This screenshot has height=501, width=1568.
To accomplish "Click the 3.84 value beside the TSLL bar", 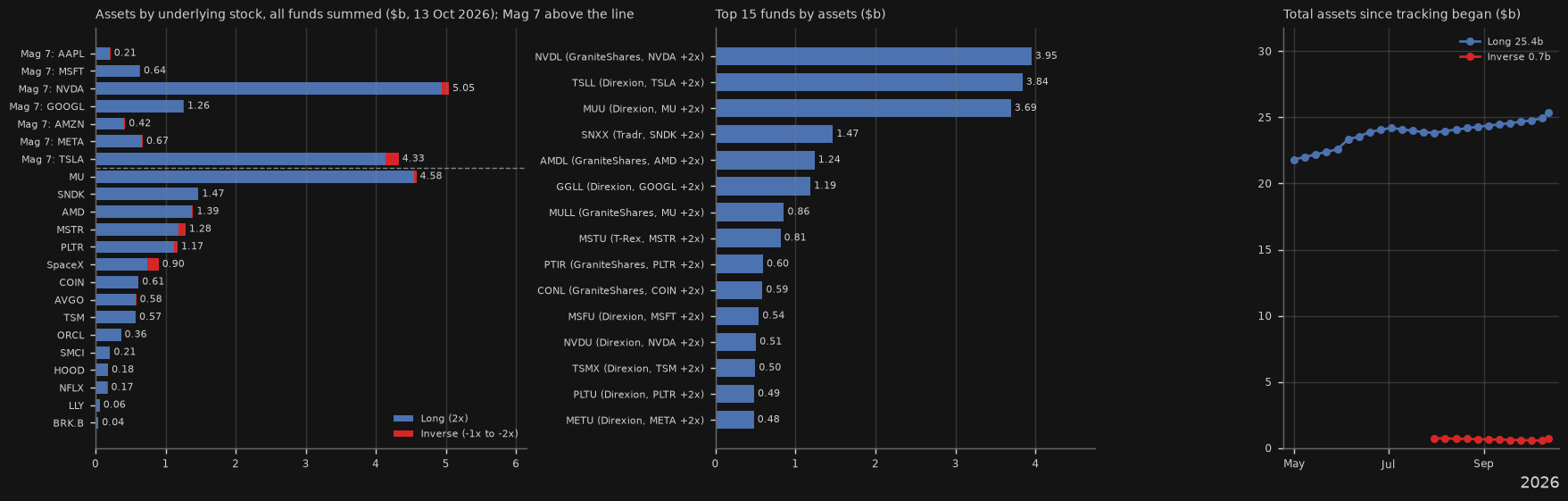I will point(1037,82).
